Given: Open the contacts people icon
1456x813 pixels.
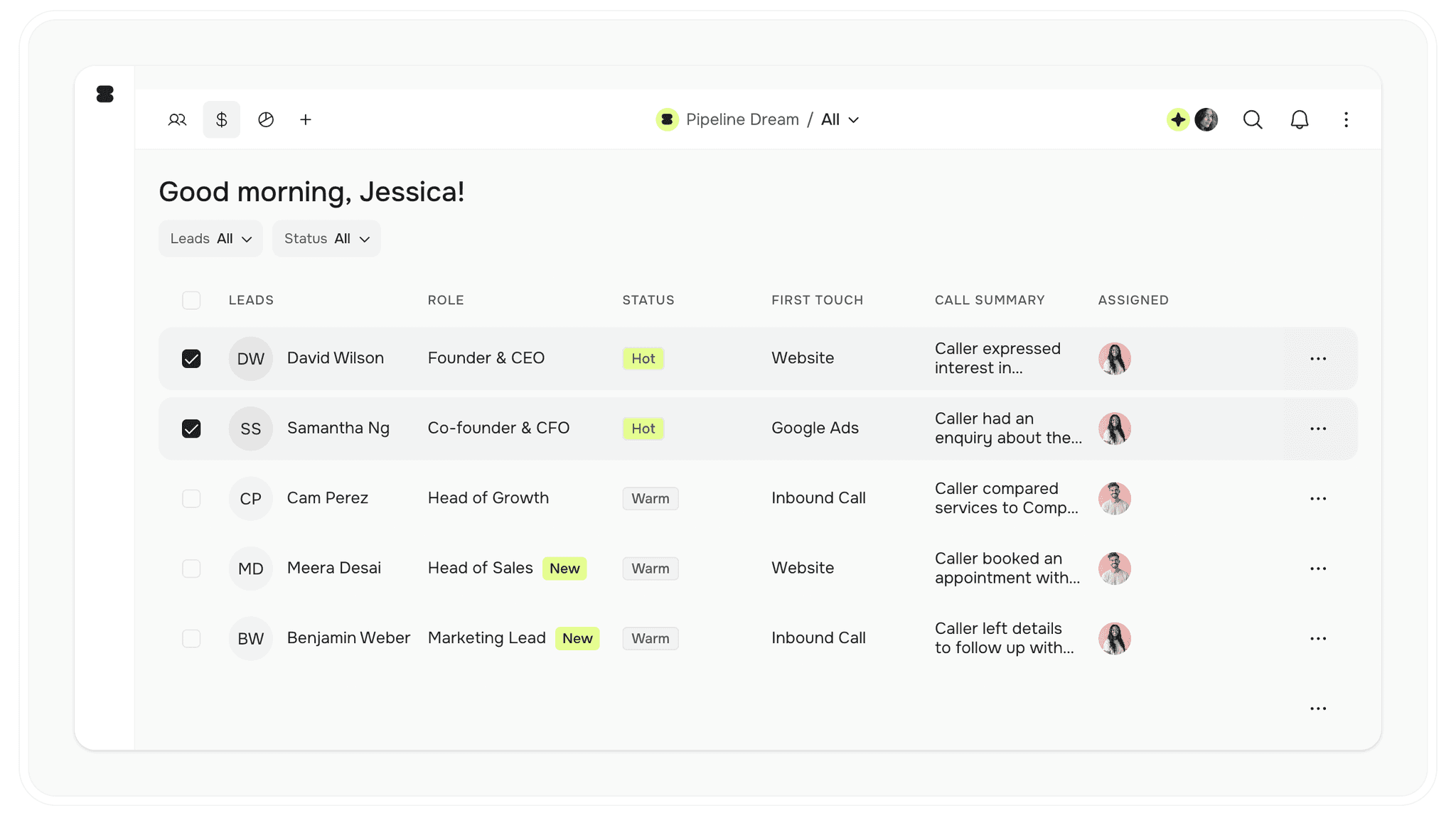Looking at the screenshot, I should [x=177, y=119].
